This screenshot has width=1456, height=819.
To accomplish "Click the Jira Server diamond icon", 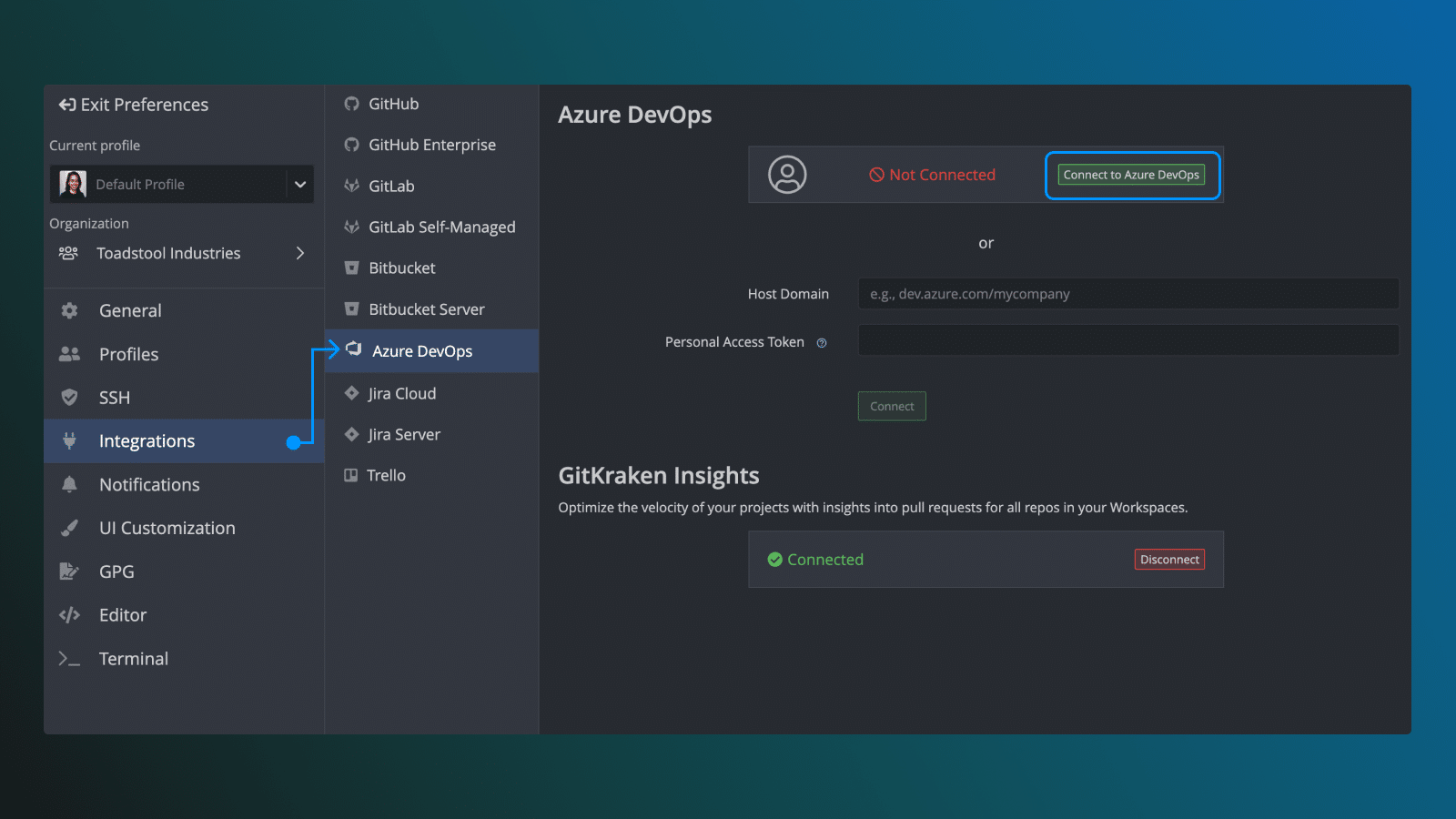I will [x=351, y=434].
